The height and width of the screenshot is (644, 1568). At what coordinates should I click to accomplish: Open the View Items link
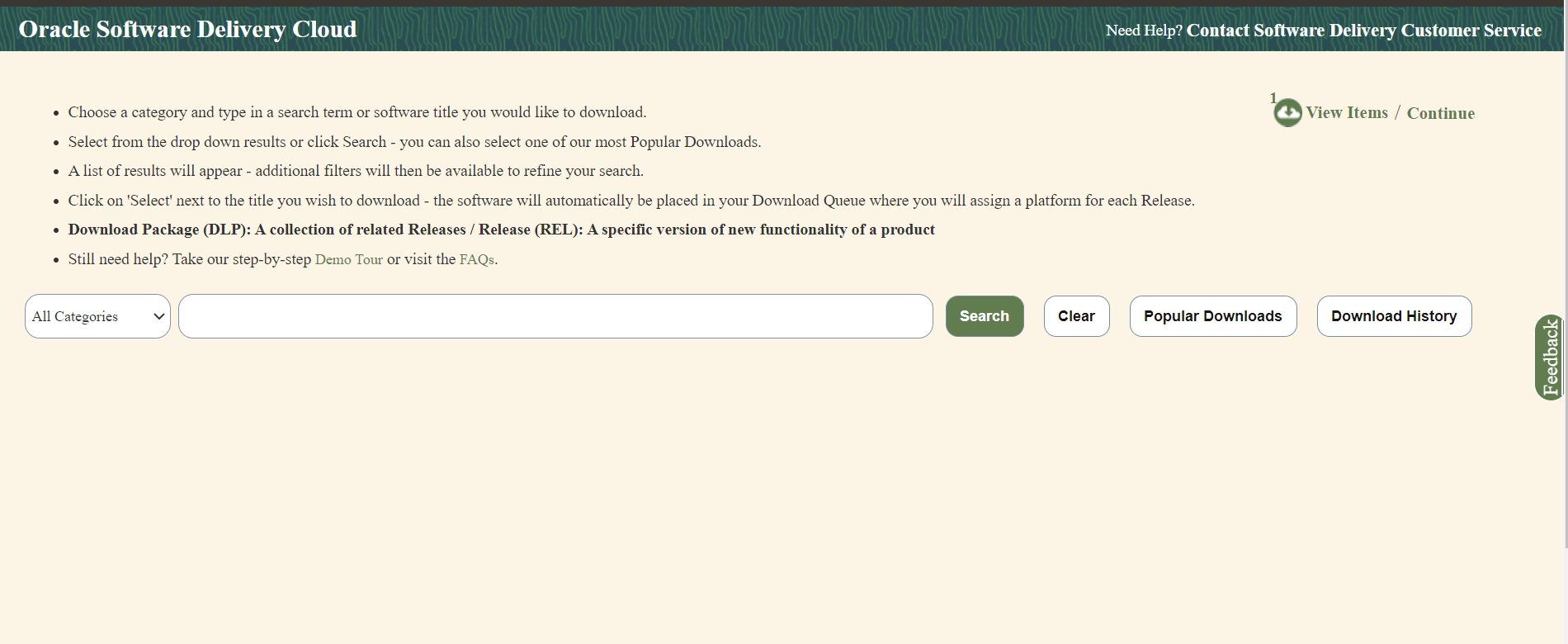pos(1347,113)
